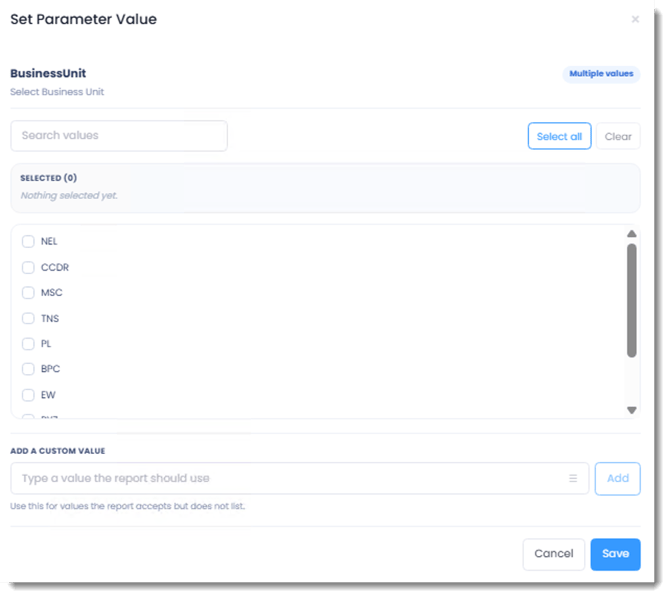The image size is (670, 598).
Task: Toggle the BPC checkbox
Action: (x=28, y=369)
